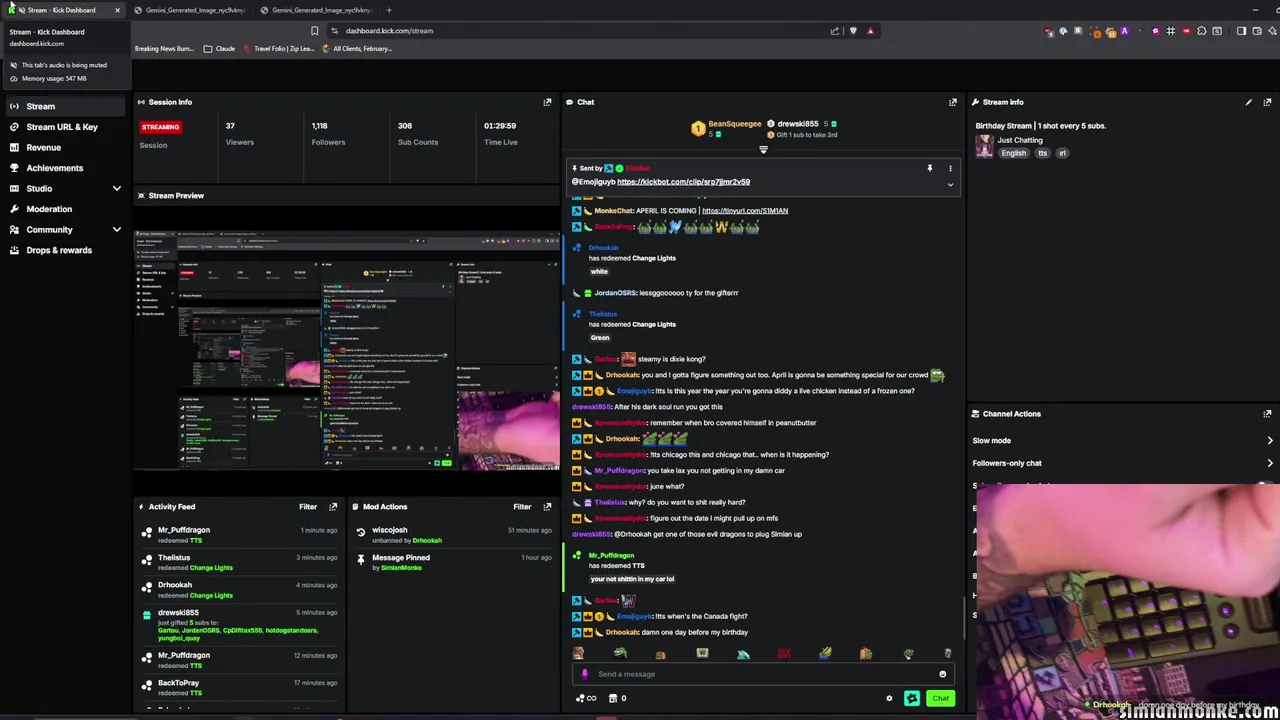1280x720 pixels.
Task: Click the Stream Preview video thumbnail
Action: 347,350
